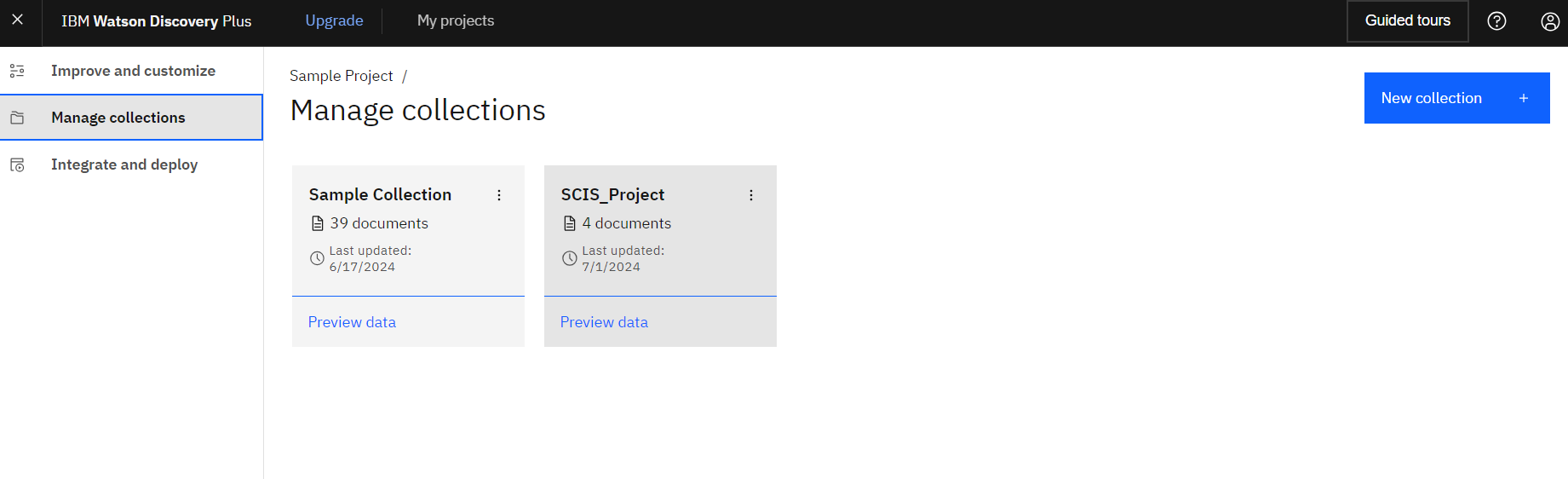Screen dimensions: 1568x479
Task: Open the help question mark icon
Action: pyautogui.click(x=1496, y=21)
